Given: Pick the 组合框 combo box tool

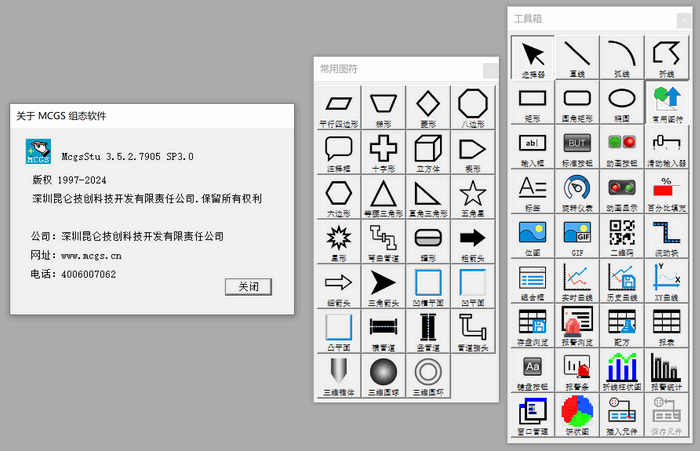Looking at the screenshot, I should click(x=533, y=281).
